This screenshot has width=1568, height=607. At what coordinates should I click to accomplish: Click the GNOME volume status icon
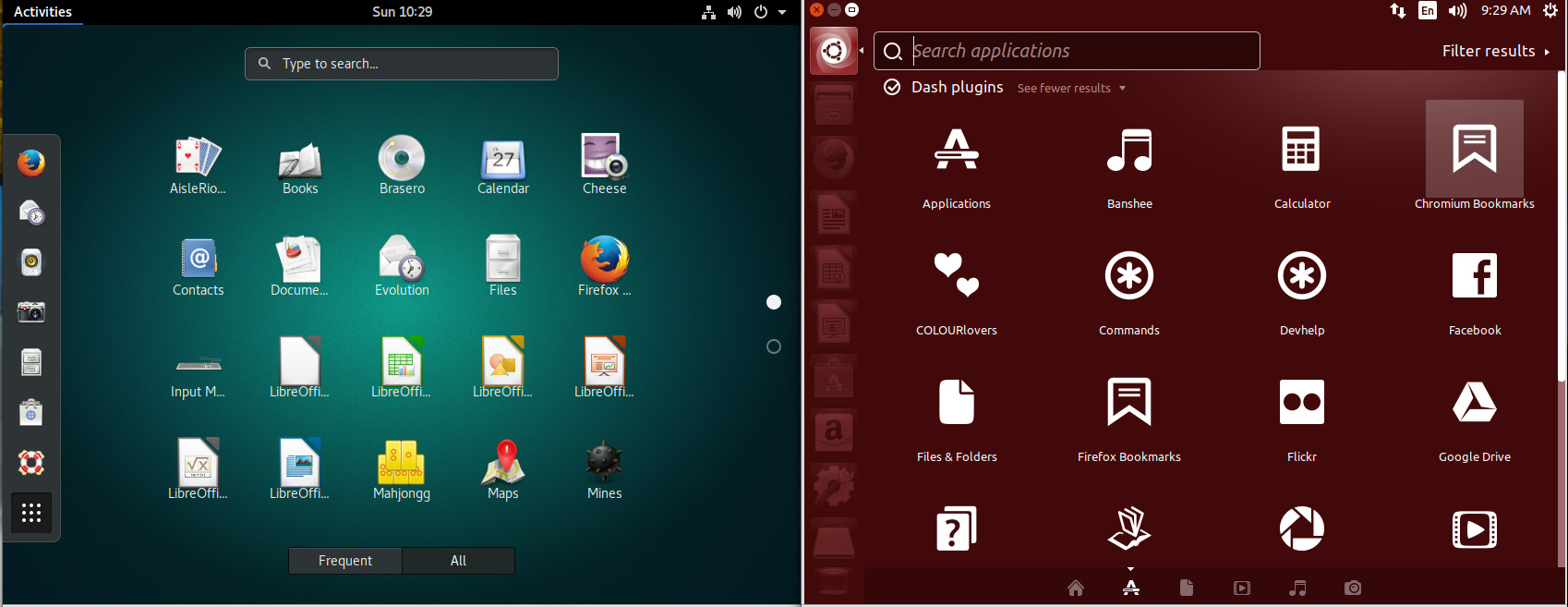click(734, 12)
